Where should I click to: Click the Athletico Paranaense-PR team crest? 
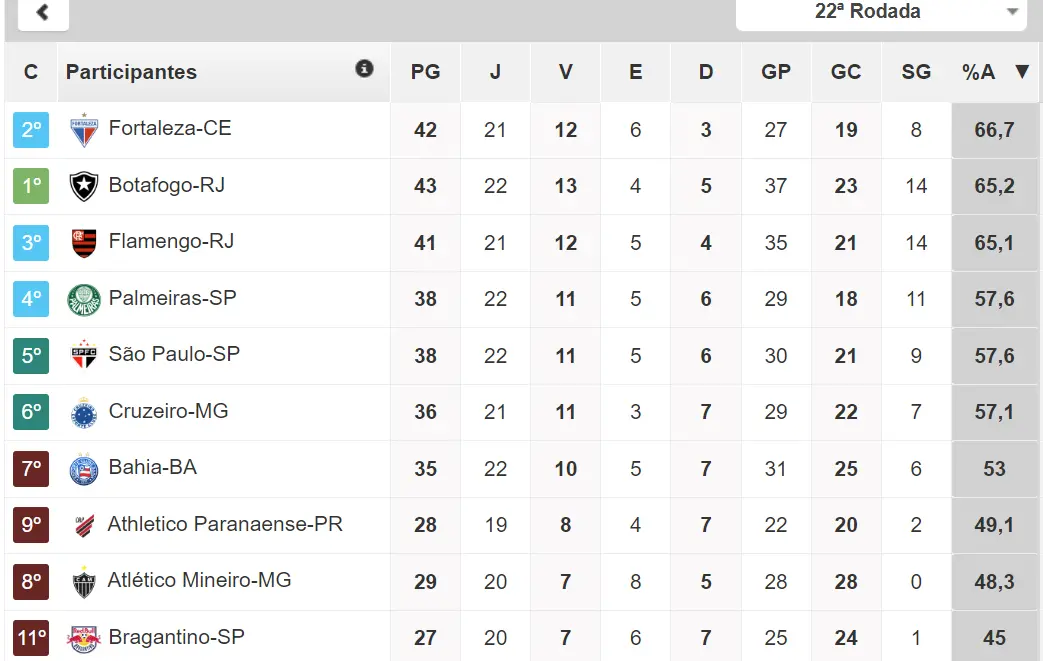[x=84, y=525]
